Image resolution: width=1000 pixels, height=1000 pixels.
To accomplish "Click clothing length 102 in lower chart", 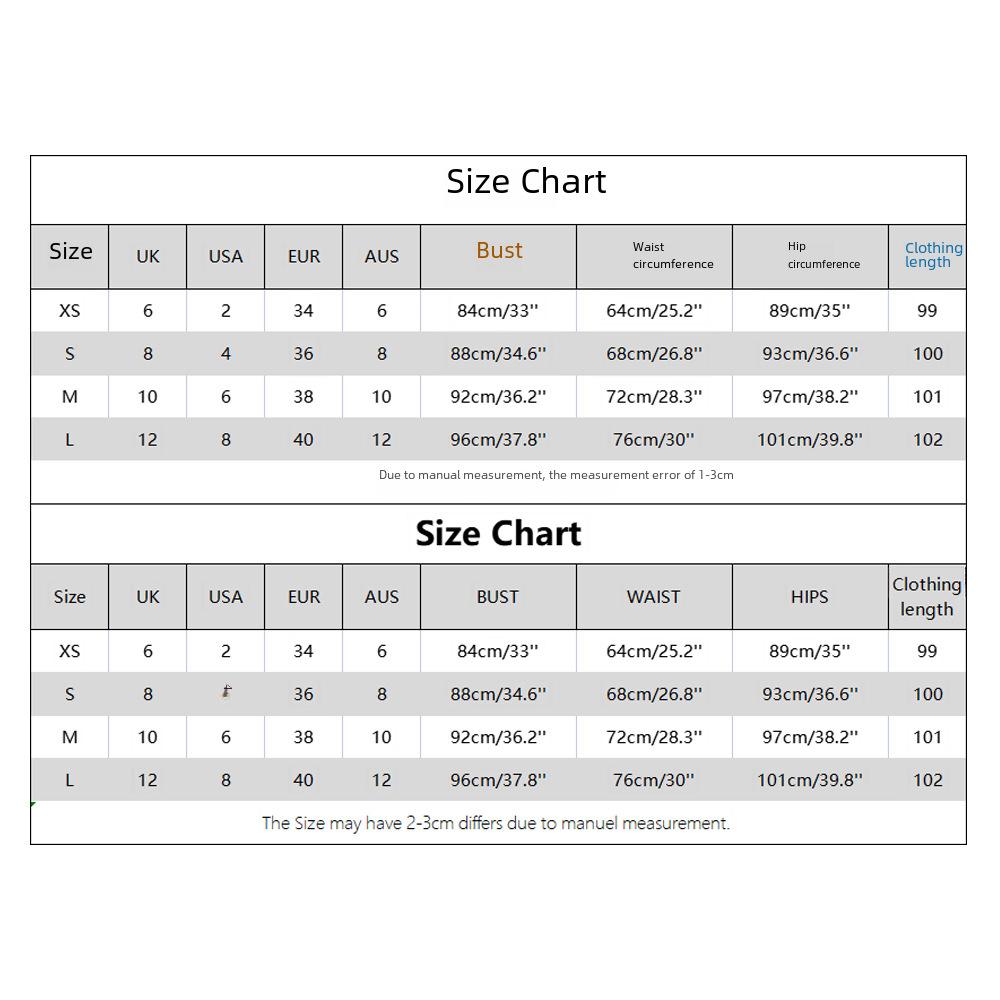I will point(927,780).
